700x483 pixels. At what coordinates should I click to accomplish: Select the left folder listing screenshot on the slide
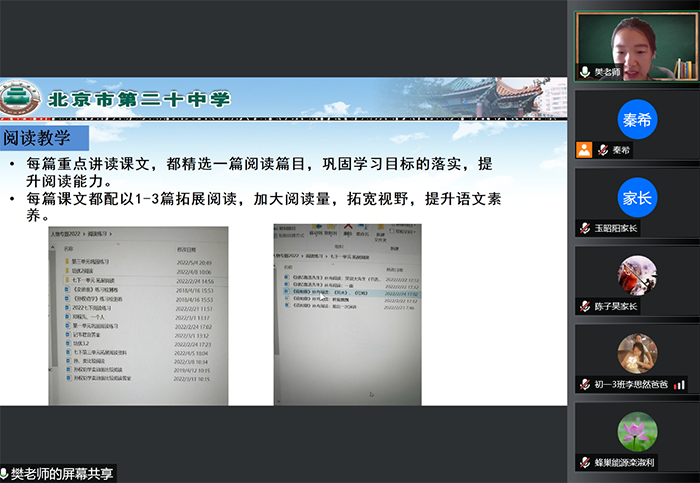tap(138, 316)
